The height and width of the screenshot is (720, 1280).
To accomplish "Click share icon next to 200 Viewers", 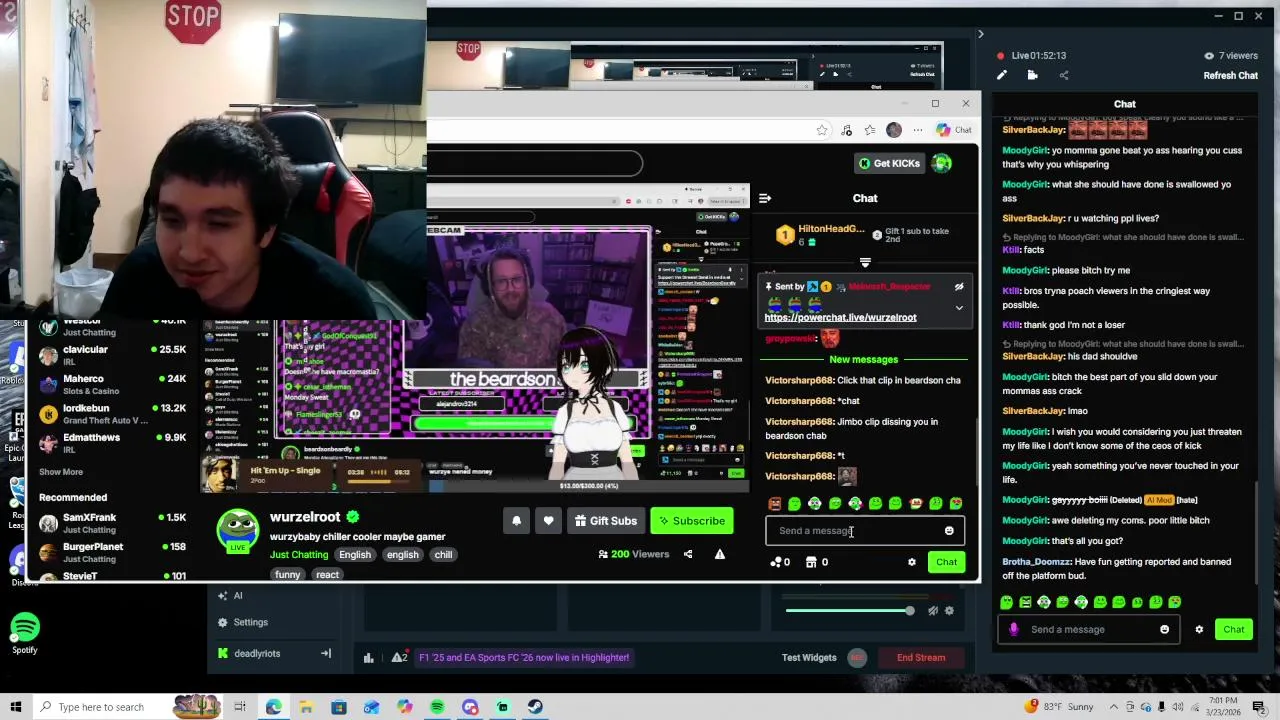I will pyautogui.click(x=688, y=554).
